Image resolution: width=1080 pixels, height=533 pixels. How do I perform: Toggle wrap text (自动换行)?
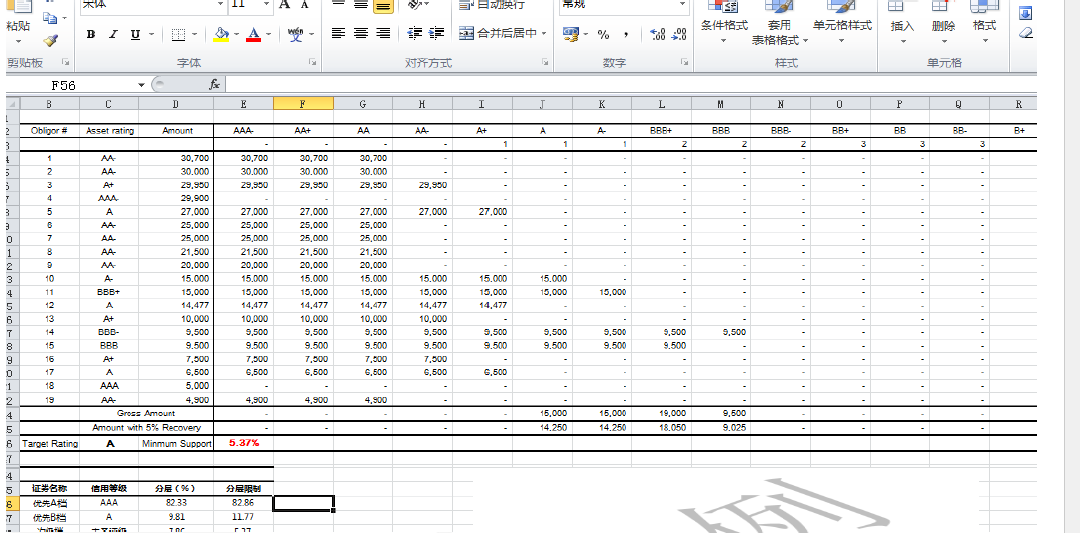[x=492, y=5]
